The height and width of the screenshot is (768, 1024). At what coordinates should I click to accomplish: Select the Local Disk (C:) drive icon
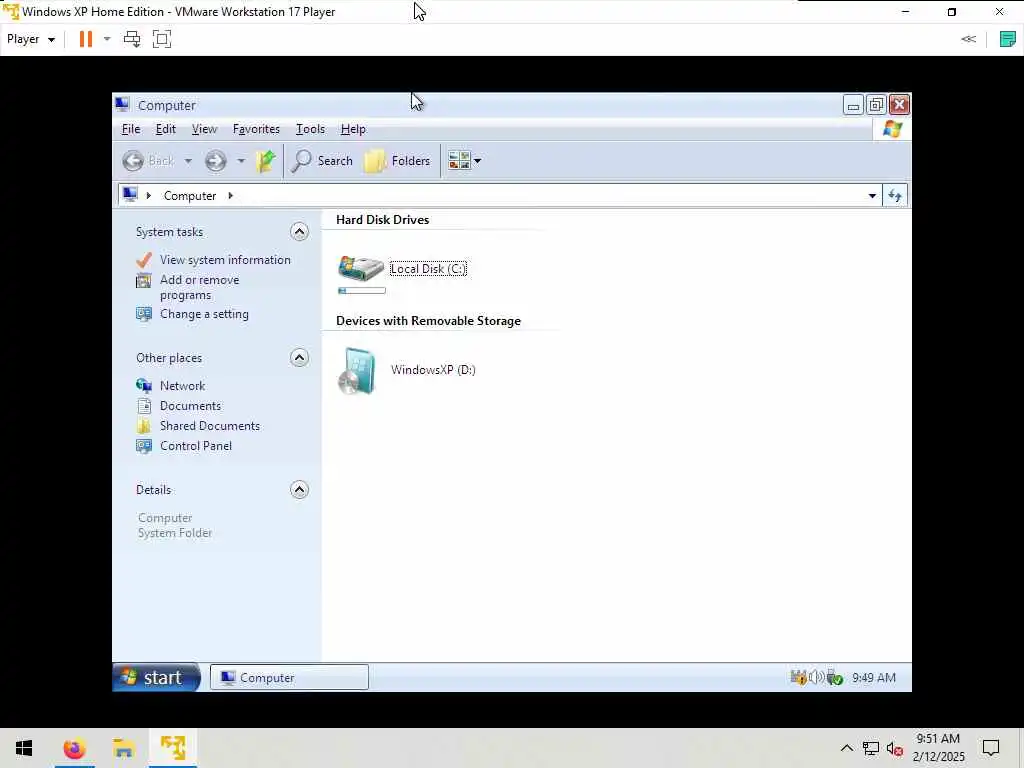click(x=360, y=268)
